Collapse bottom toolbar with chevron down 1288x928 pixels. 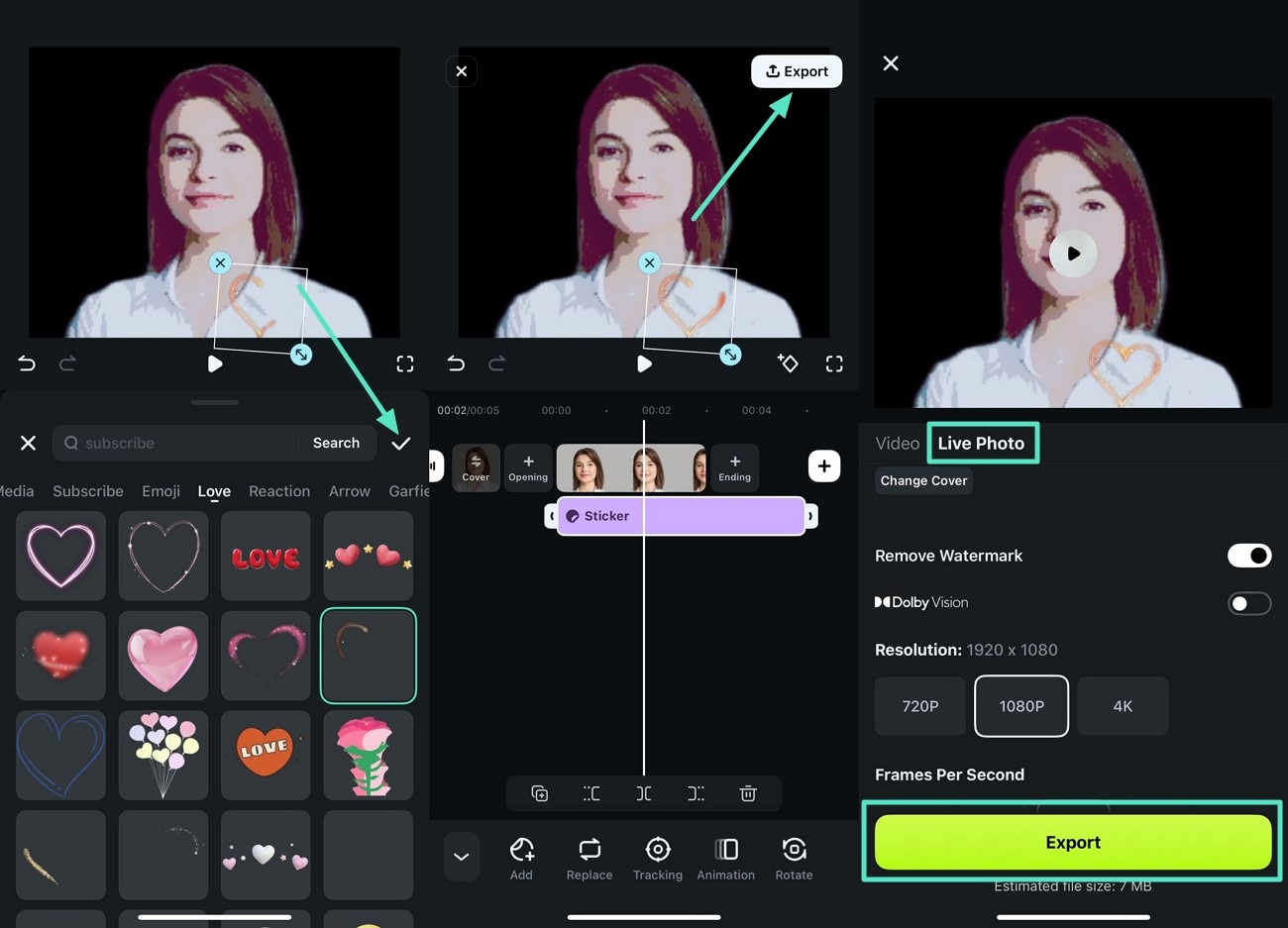462,857
